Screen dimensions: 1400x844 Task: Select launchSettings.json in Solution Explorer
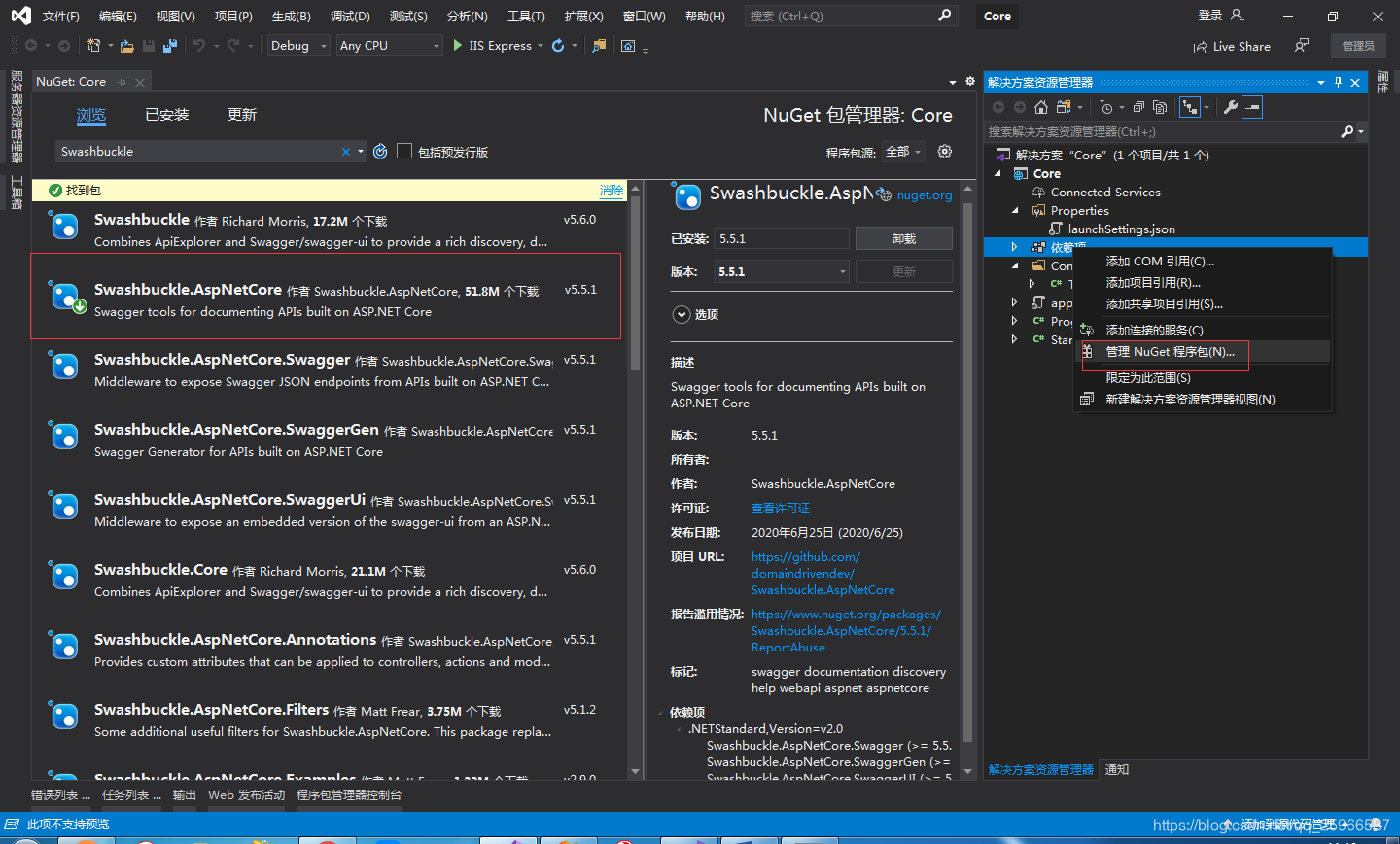point(1121,229)
